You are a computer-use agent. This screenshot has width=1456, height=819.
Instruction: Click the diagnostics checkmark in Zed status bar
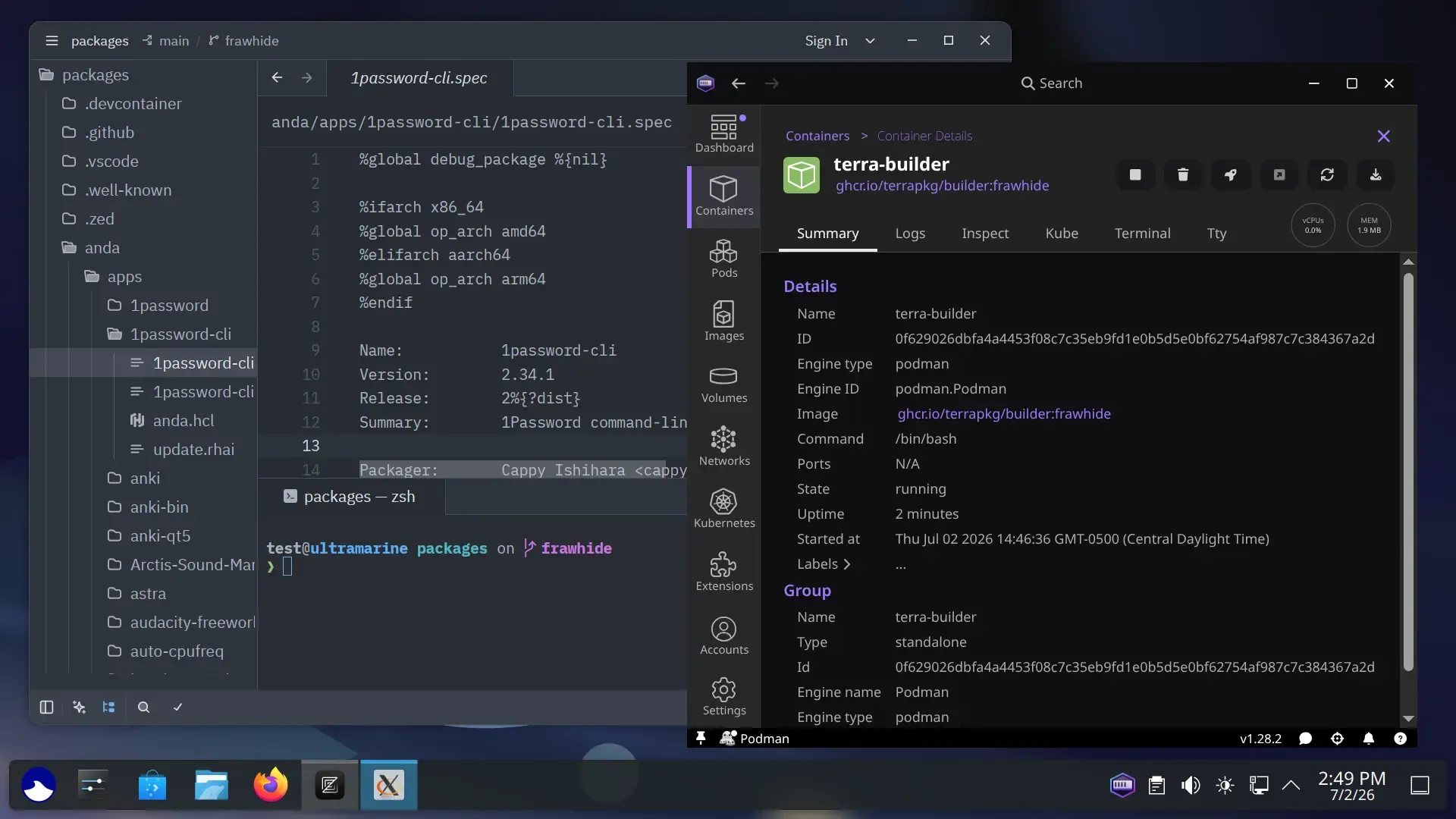tap(177, 707)
